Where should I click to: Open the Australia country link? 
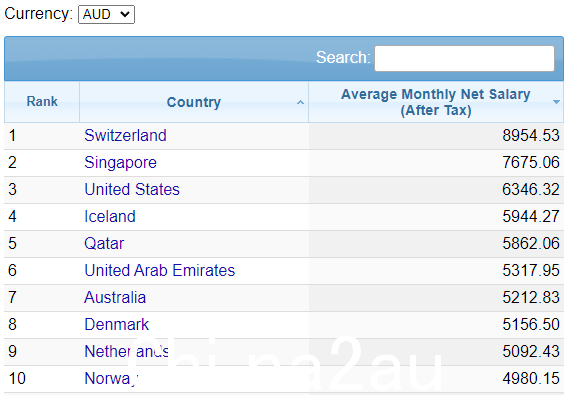[x=115, y=298]
